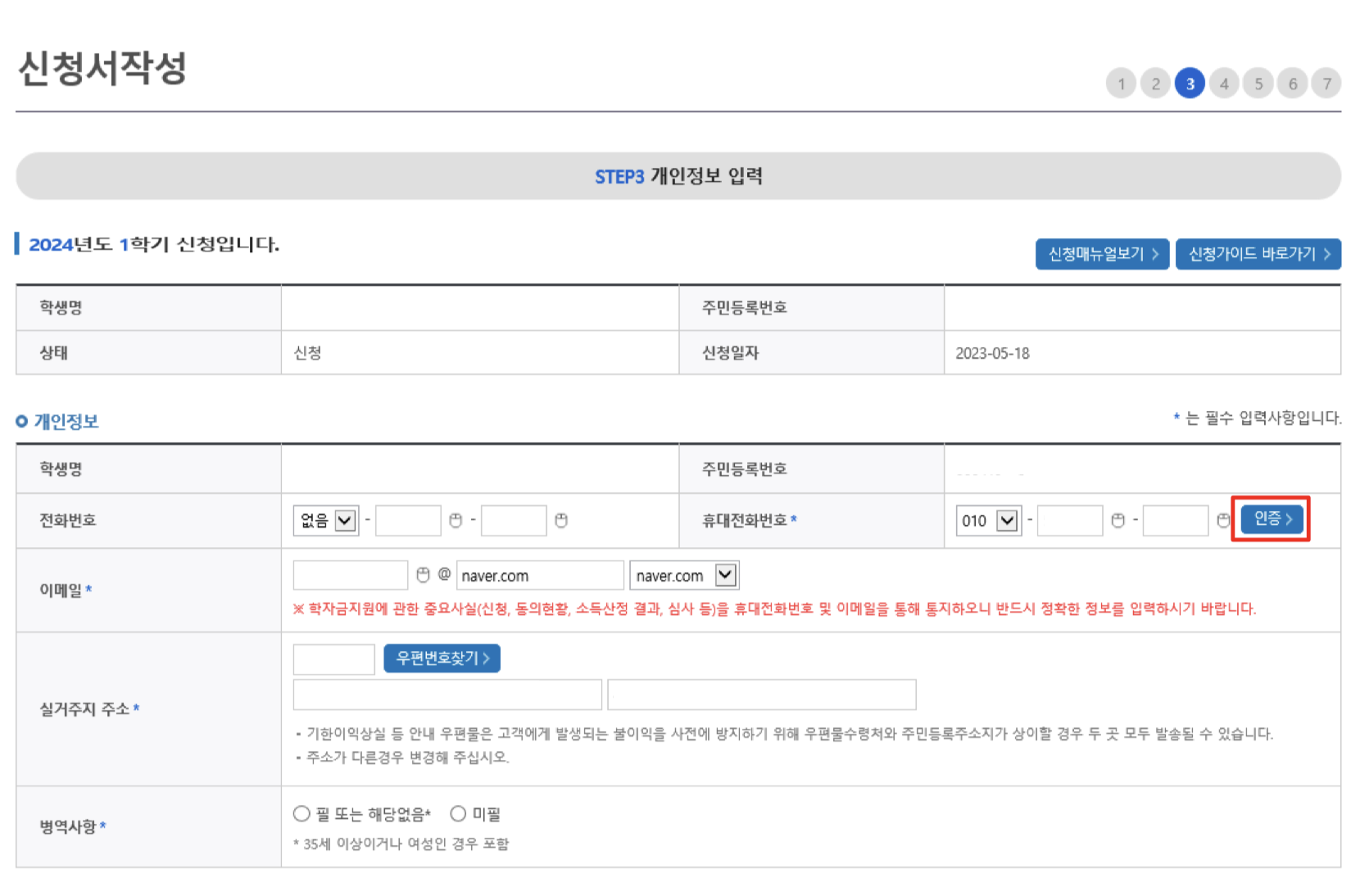Select the 필 또는 해당없음 radio button
Viewport: 1360px width, 896px height.
click(x=301, y=812)
